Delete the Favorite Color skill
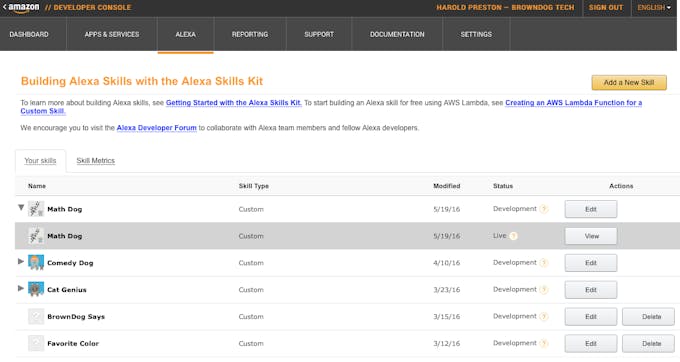 648,344
